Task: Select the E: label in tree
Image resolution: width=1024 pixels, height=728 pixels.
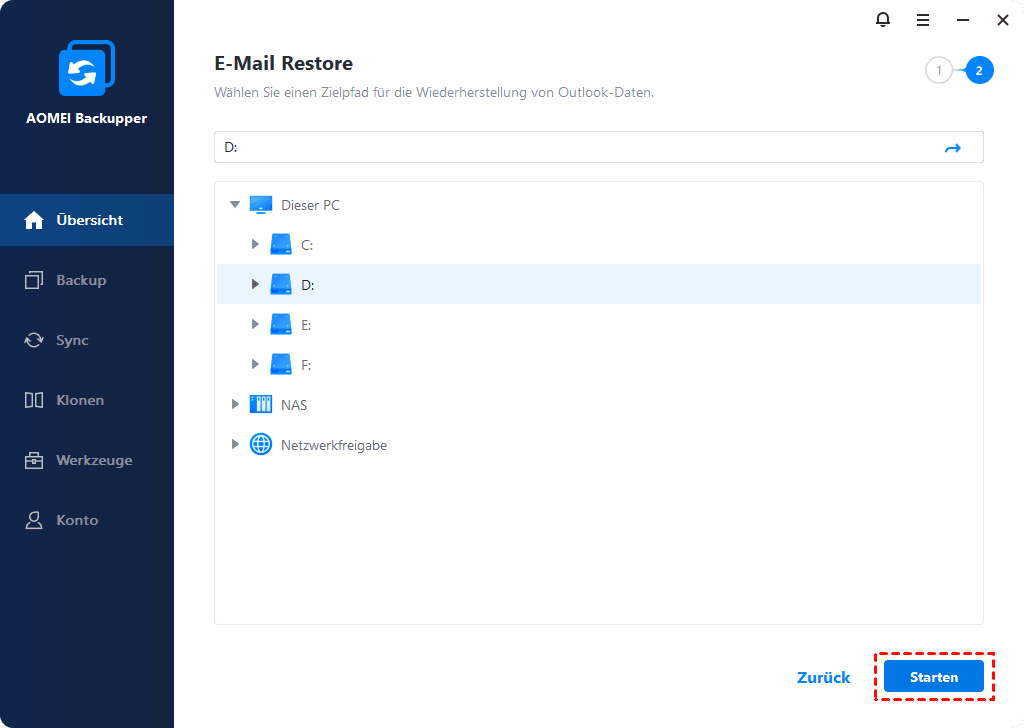Action: [x=306, y=325]
